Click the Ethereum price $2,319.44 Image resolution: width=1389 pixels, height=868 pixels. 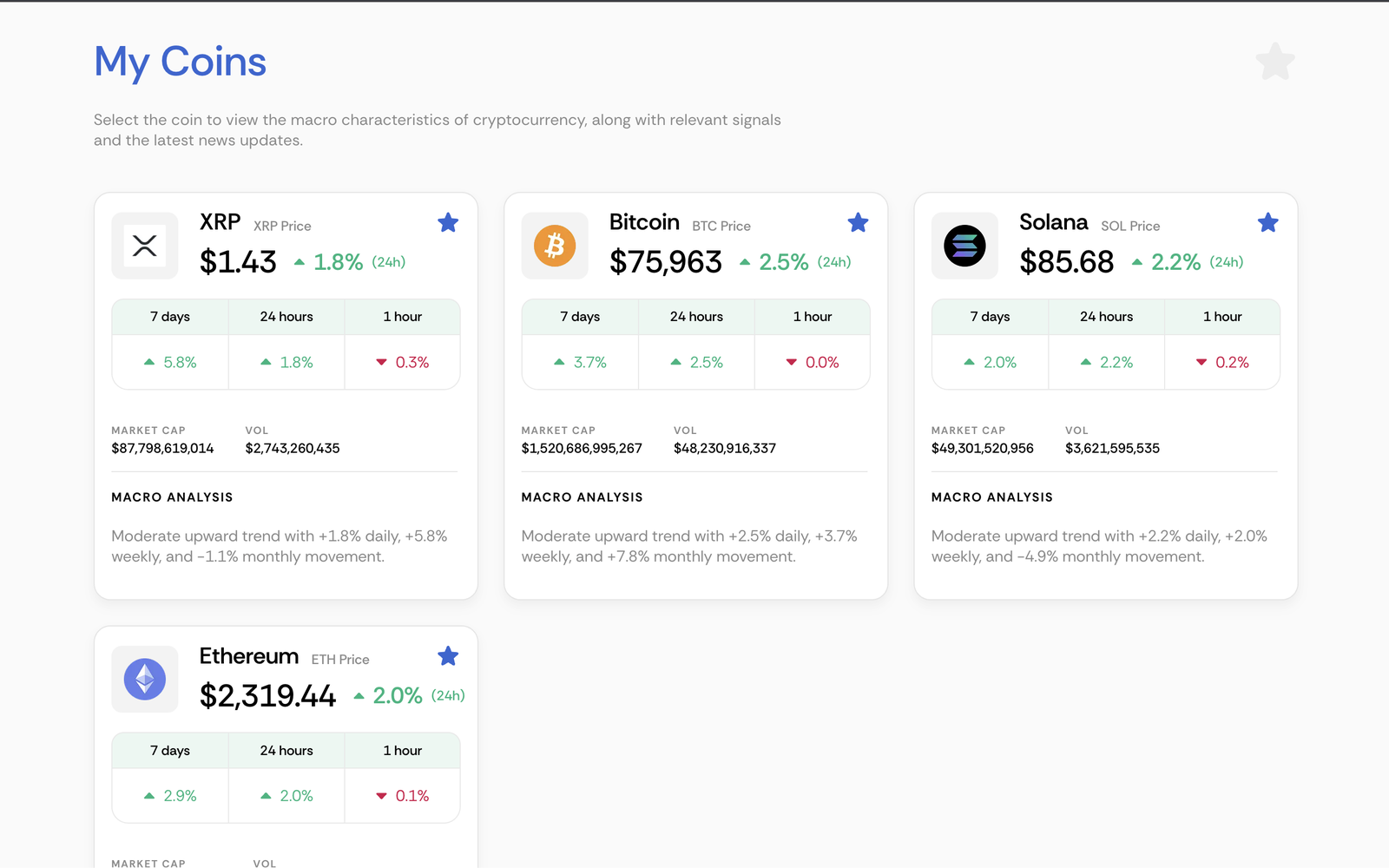[x=267, y=695]
